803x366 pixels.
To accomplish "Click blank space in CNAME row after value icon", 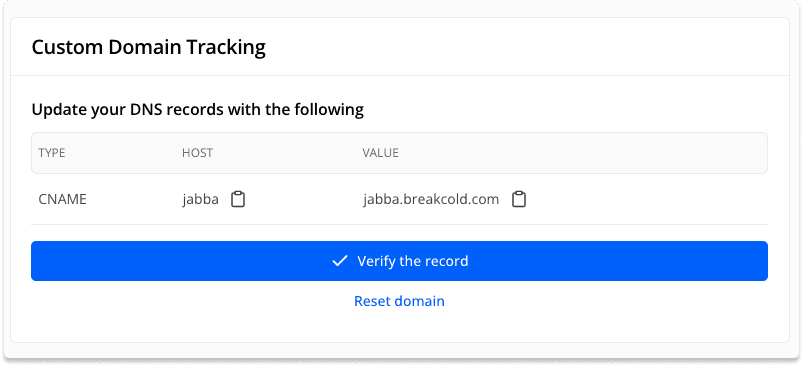I will (x=645, y=199).
